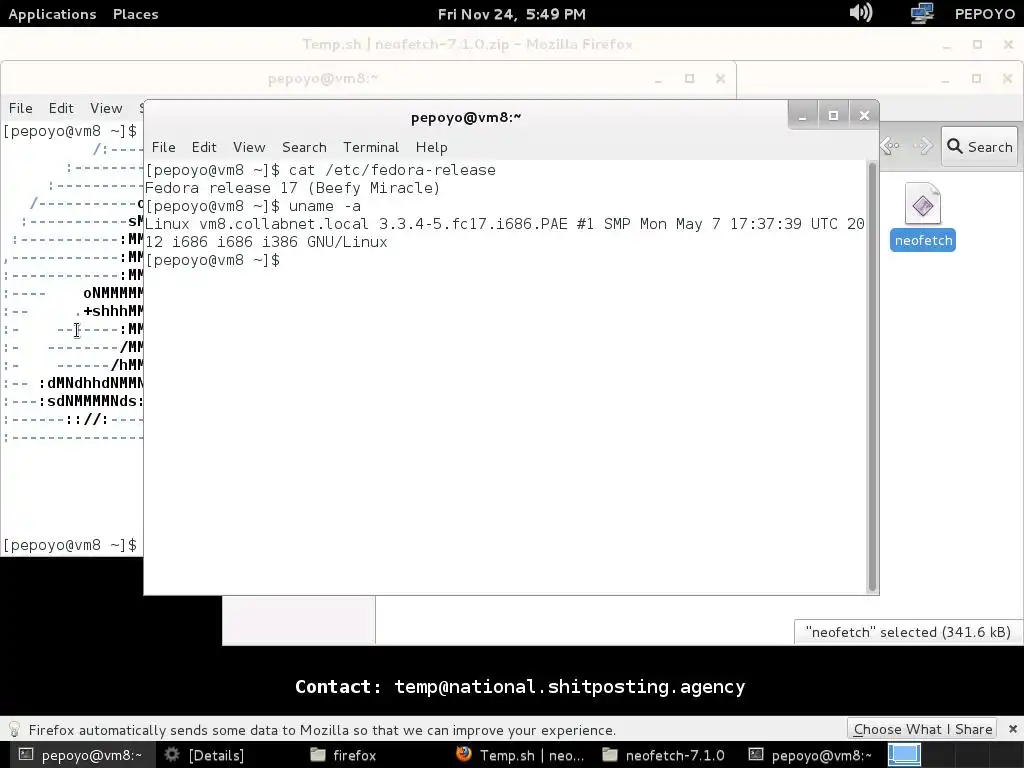
Task: Switch to firefox folder taskbar window
Action: [x=344, y=755]
